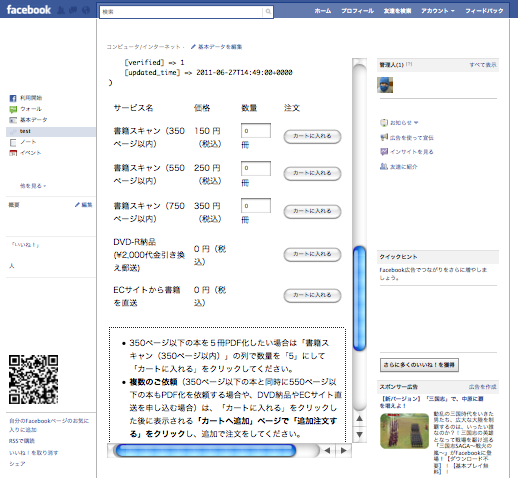
Task: Click 編集 next to 概要
Action: point(84,205)
